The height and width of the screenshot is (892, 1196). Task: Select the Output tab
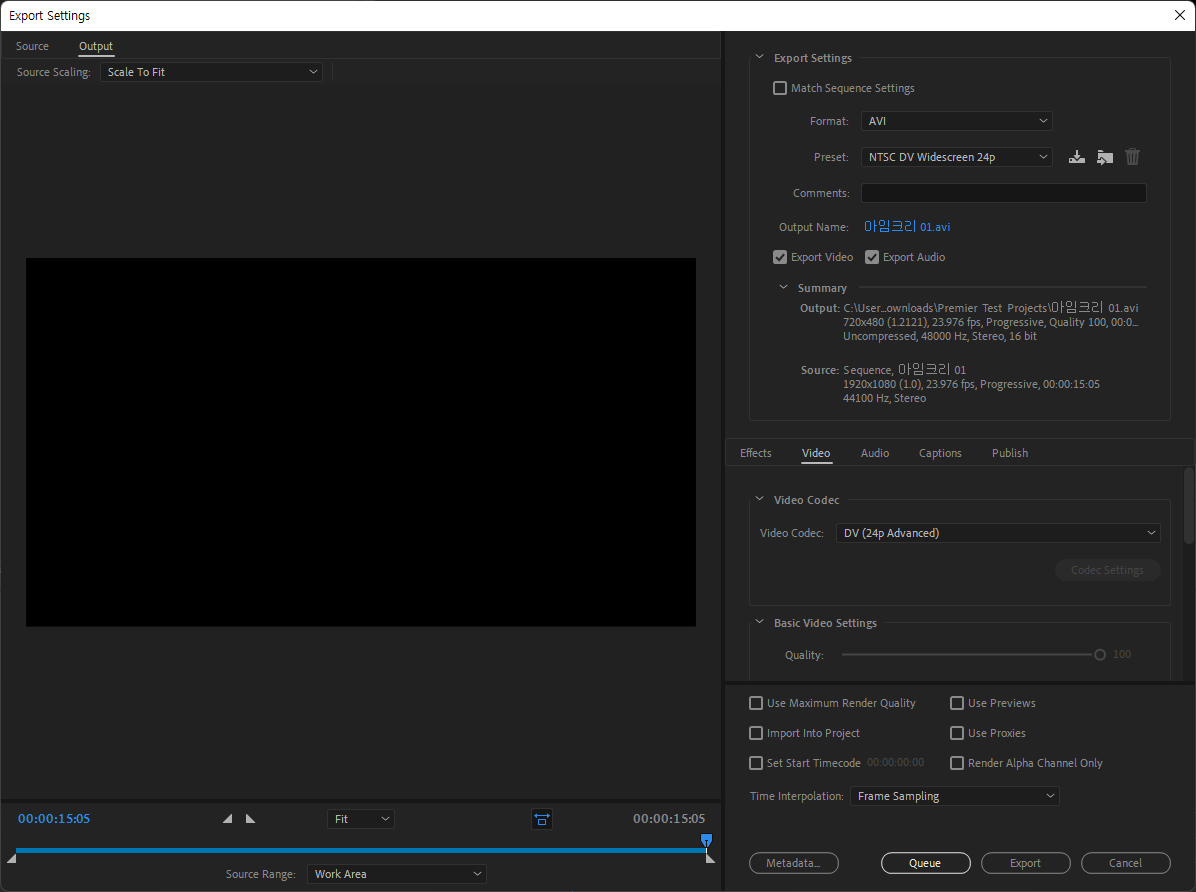tap(96, 47)
